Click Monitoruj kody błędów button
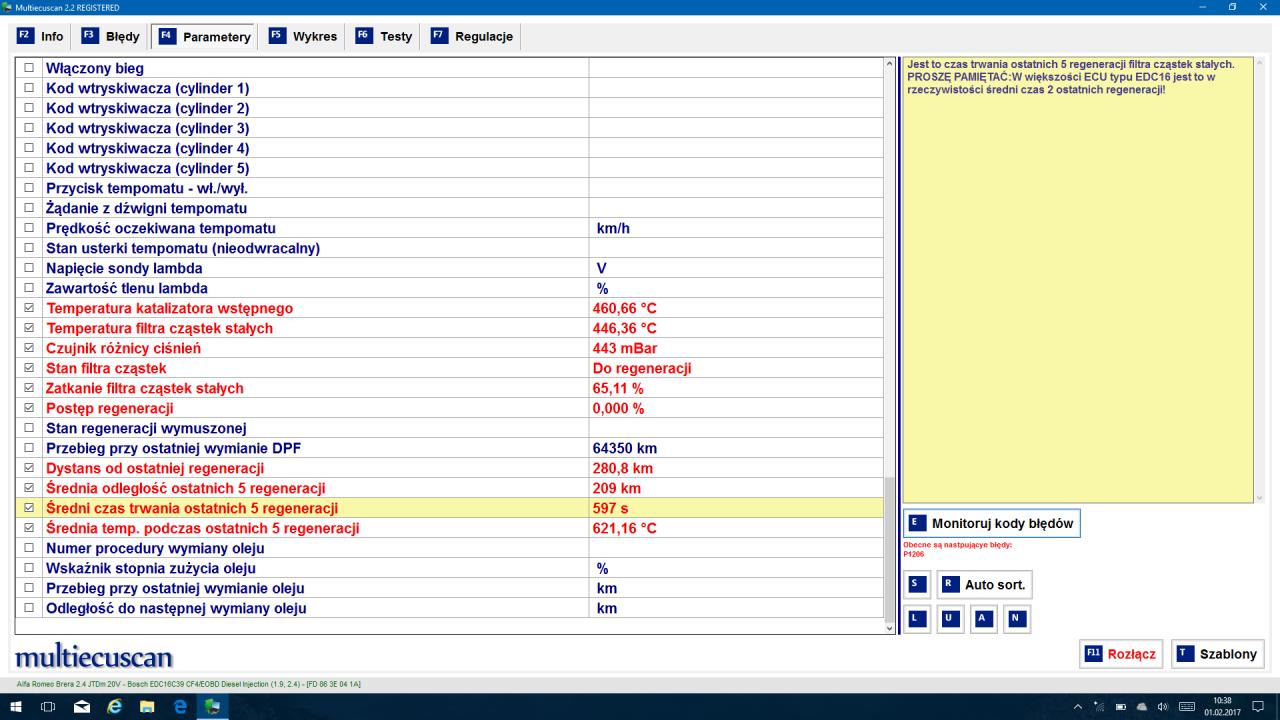Viewport: 1280px width, 720px height. 992,523
